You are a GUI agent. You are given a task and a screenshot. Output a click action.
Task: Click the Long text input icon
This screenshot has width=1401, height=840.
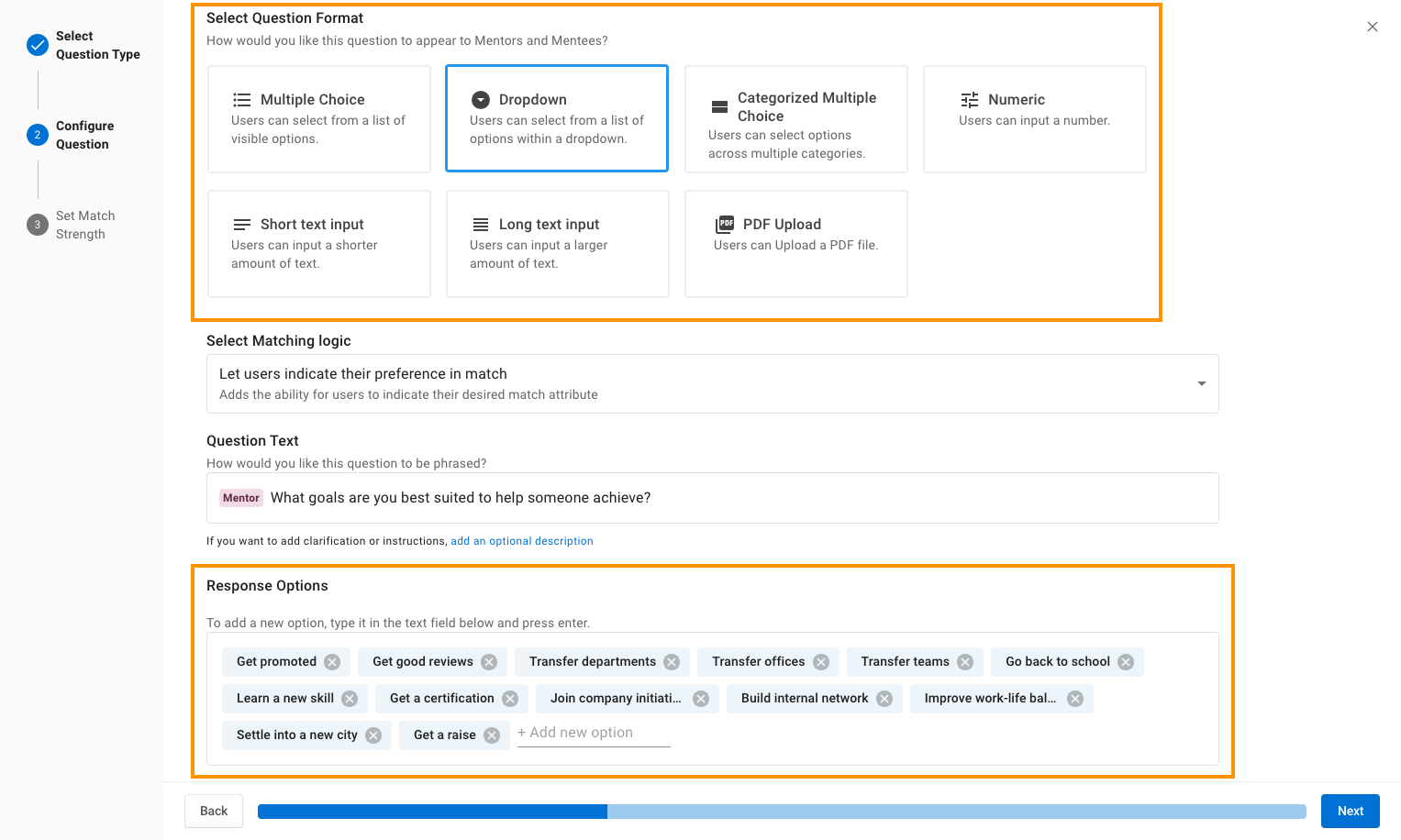[x=481, y=225]
